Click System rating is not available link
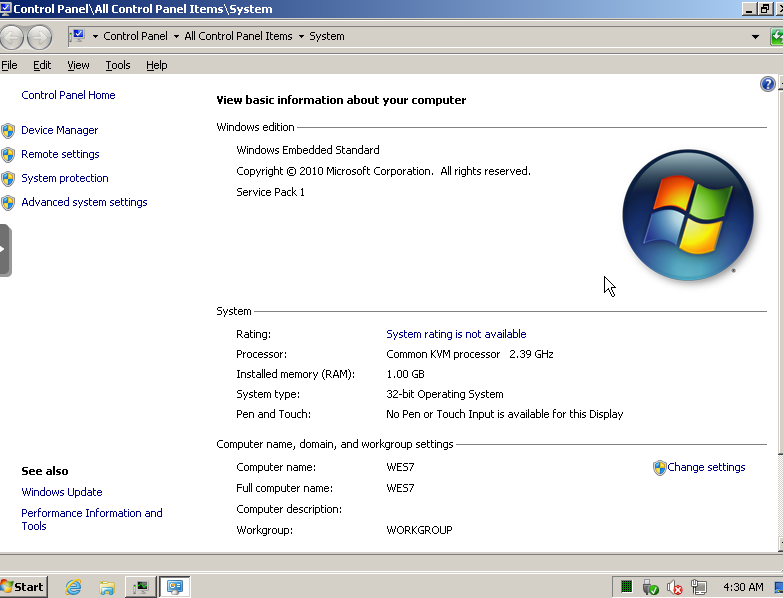 click(456, 334)
